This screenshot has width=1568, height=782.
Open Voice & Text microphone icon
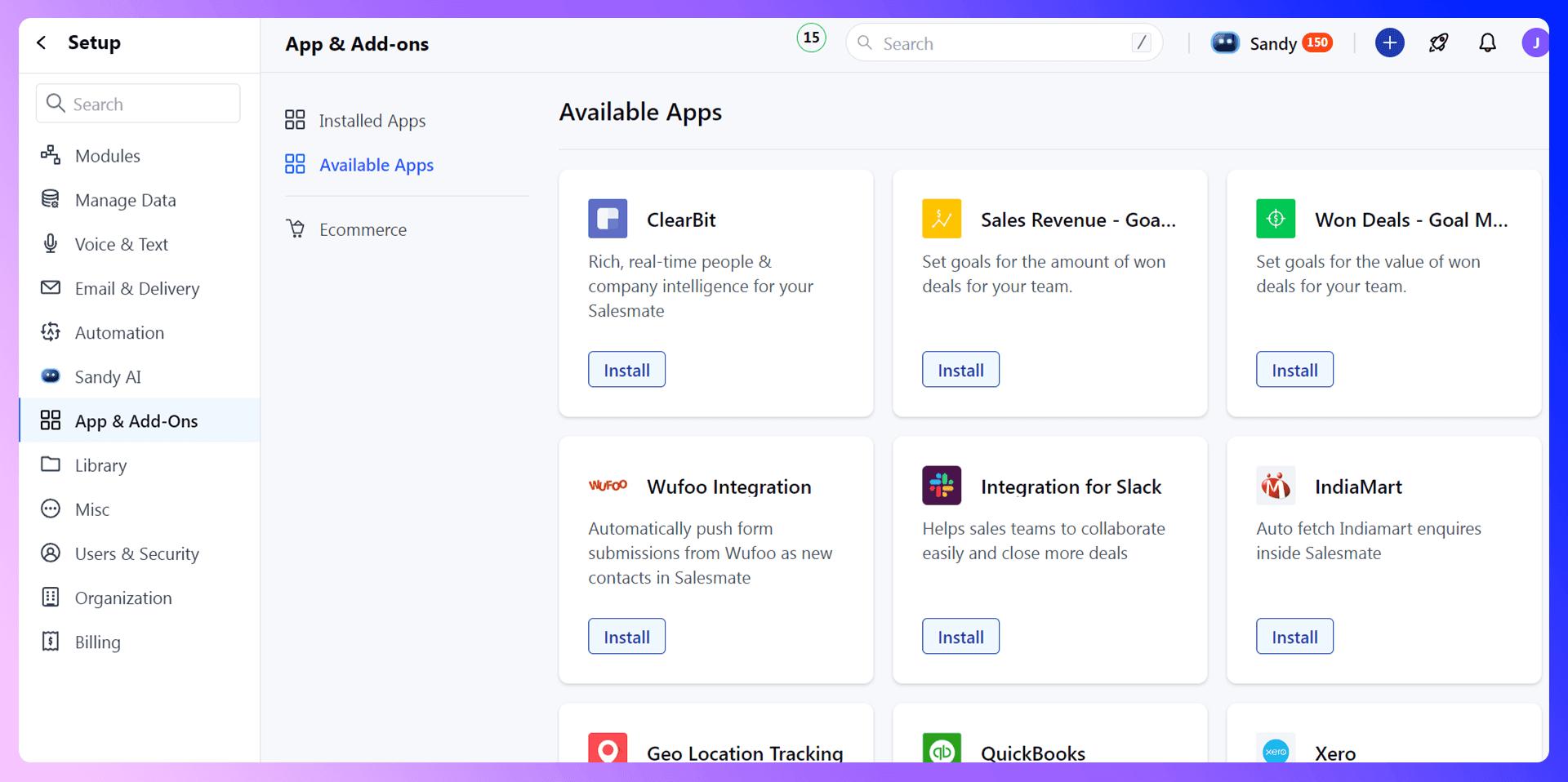click(51, 243)
